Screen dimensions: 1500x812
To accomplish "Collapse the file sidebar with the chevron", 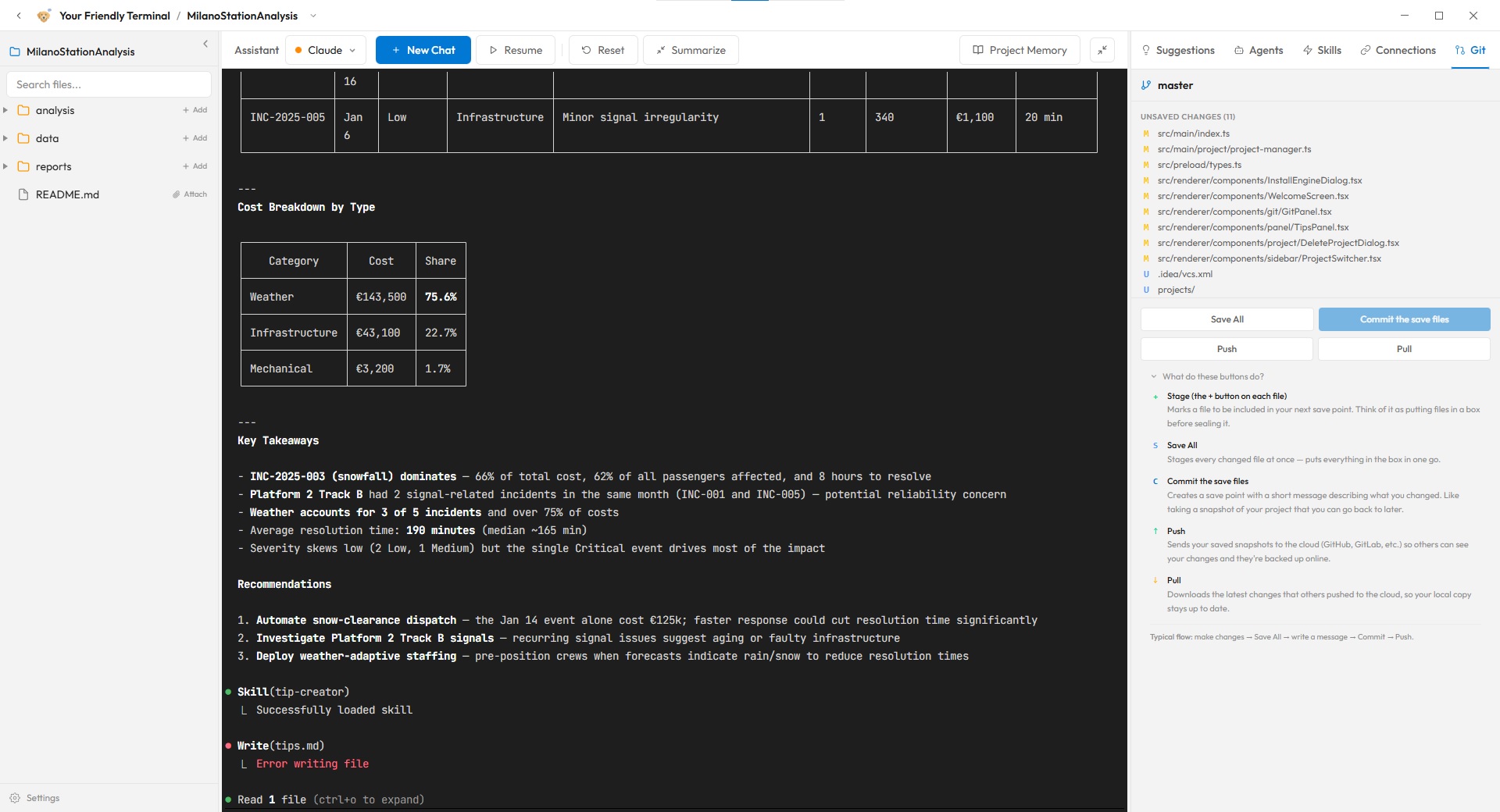I will (x=205, y=44).
